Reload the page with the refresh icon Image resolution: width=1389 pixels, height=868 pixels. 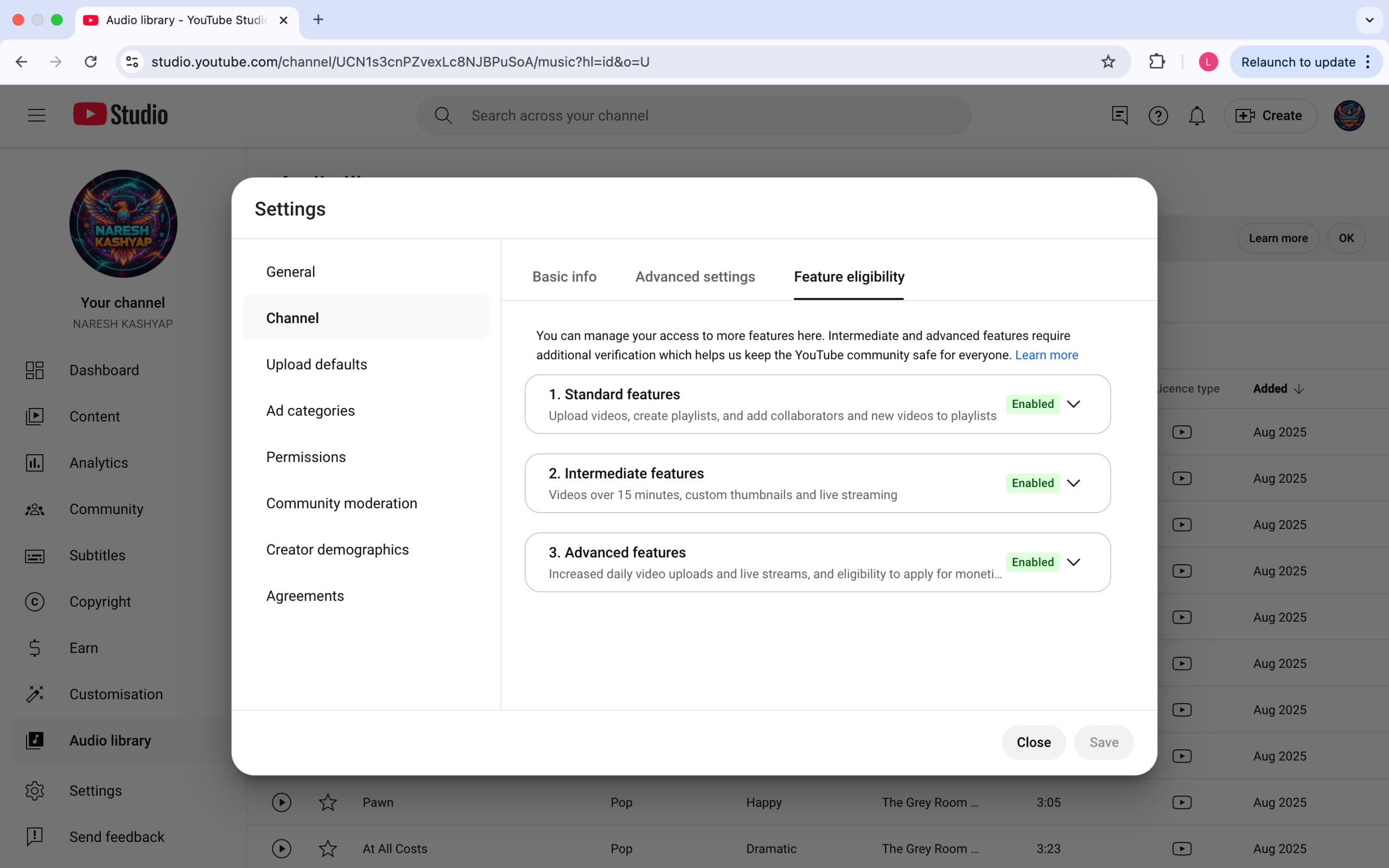pos(91,61)
